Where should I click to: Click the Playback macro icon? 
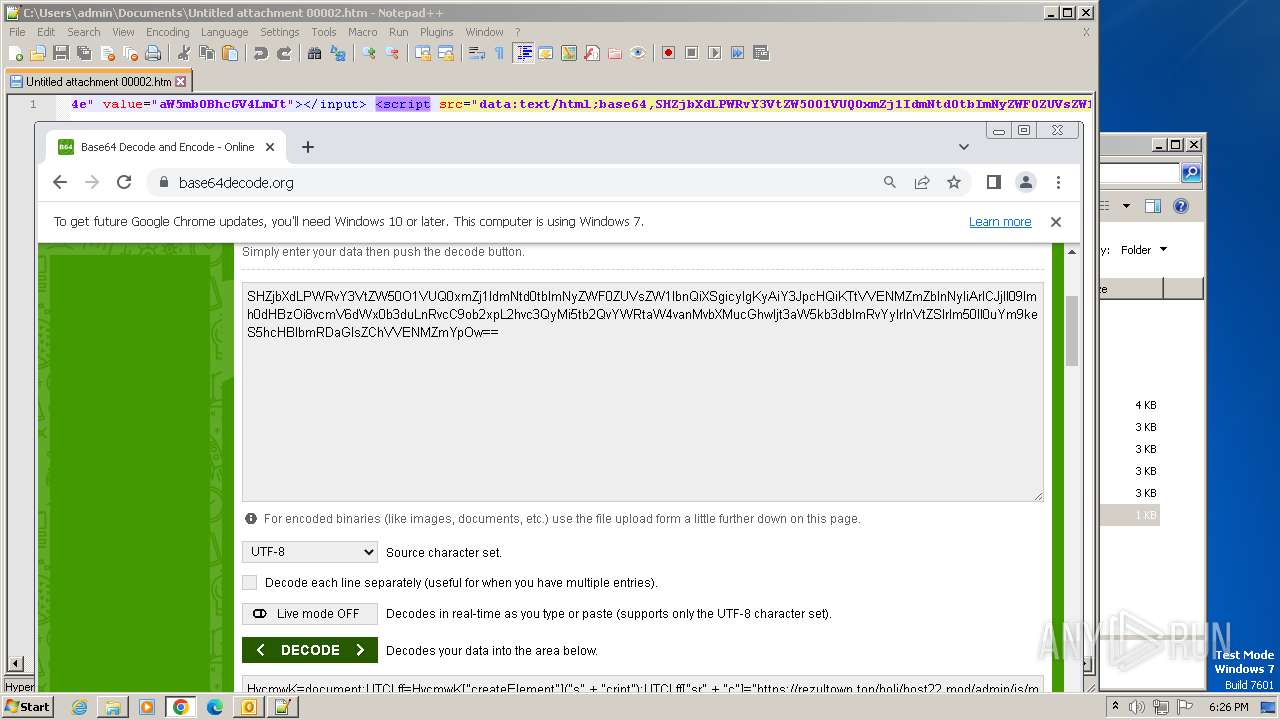coord(715,53)
